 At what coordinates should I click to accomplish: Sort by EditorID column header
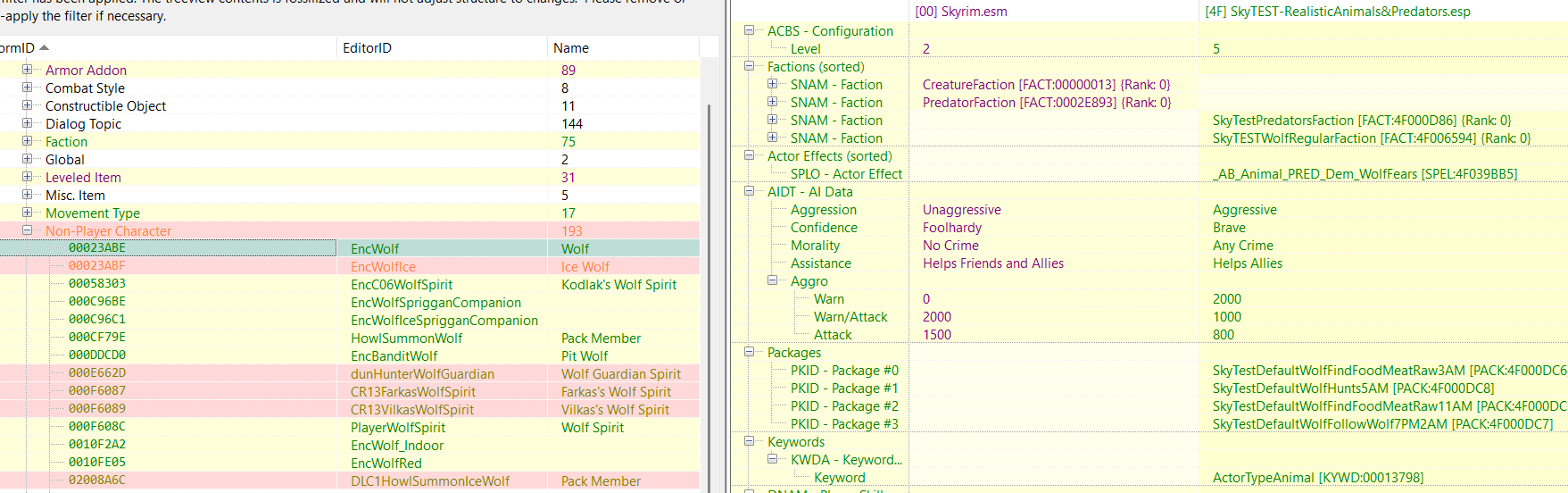pyautogui.click(x=442, y=47)
